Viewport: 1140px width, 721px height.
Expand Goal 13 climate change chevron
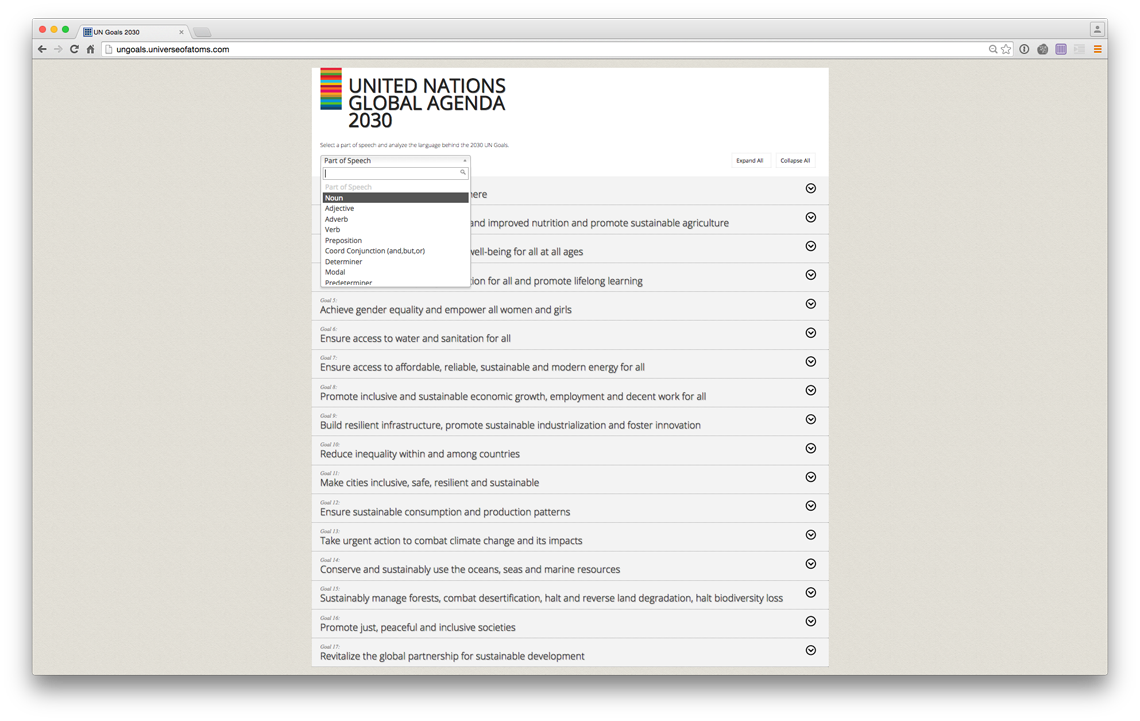[811, 535]
